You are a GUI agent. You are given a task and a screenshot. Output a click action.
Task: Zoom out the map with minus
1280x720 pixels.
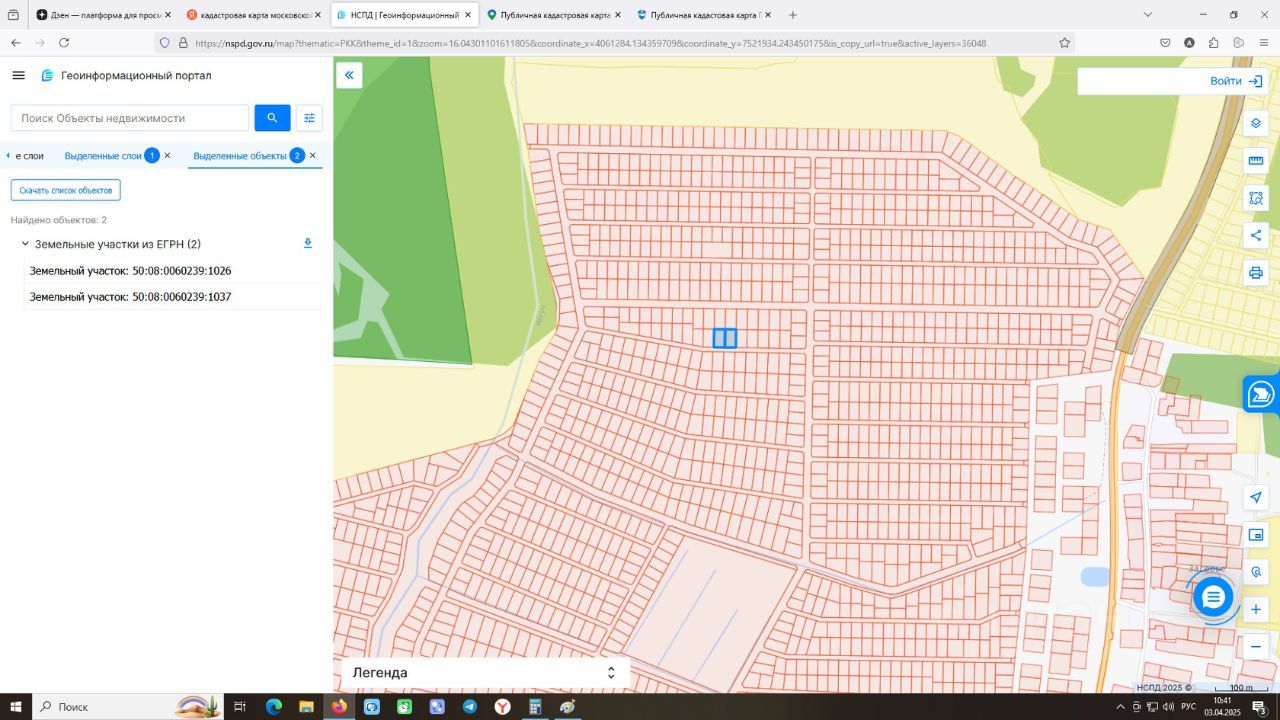1256,647
